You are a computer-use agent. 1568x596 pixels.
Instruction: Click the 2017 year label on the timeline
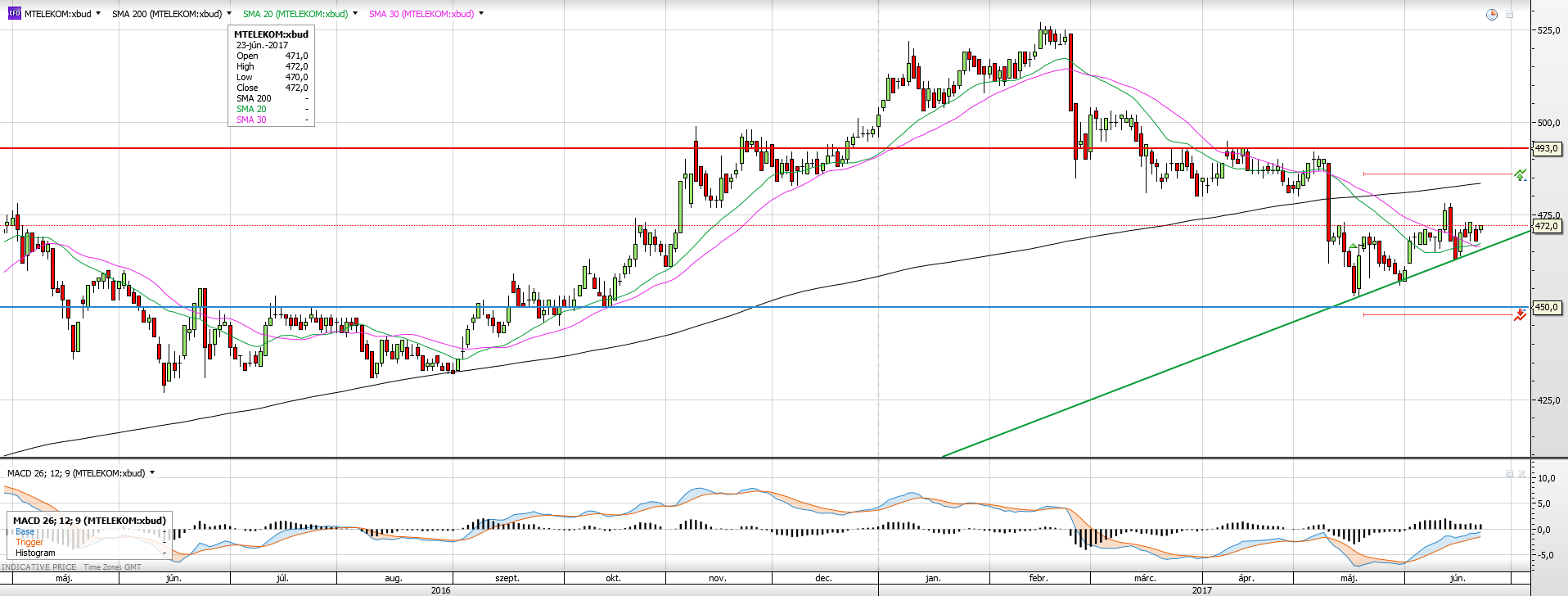click(1202, 590)
